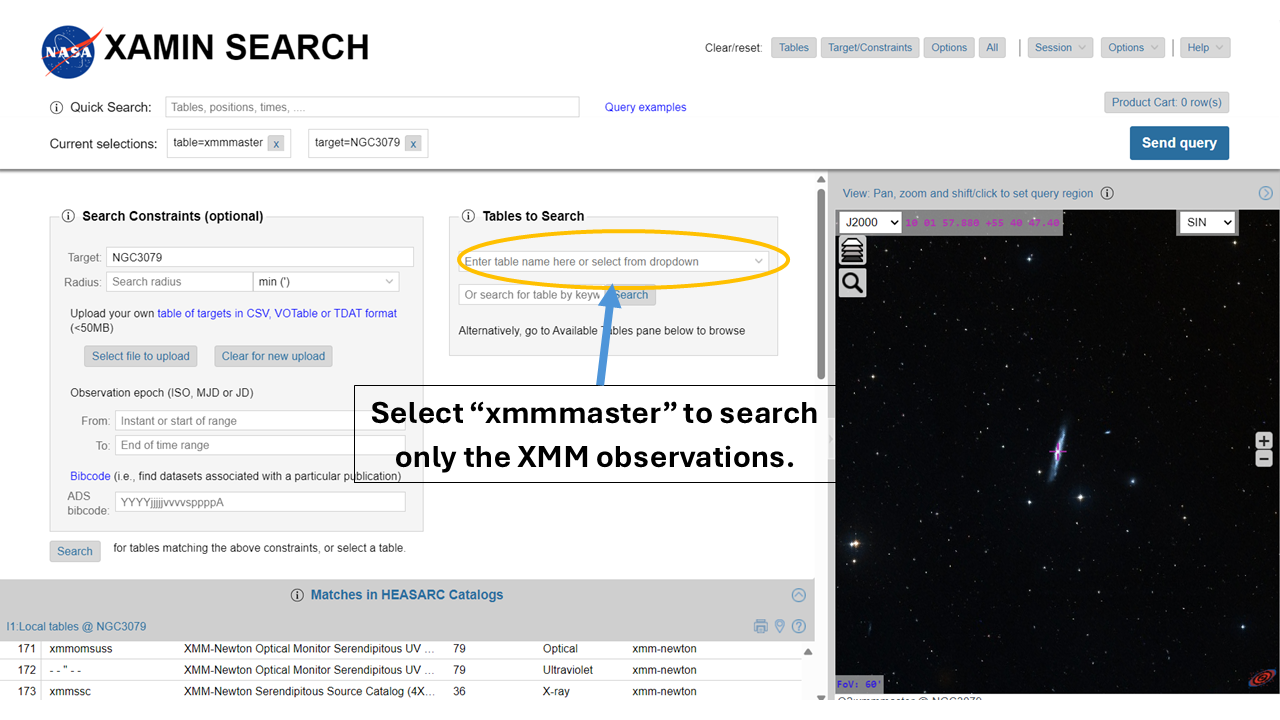Open the Help dropdown menu
The width and height of the screenshot is (1280, 720).
(x=1205, y=48)
